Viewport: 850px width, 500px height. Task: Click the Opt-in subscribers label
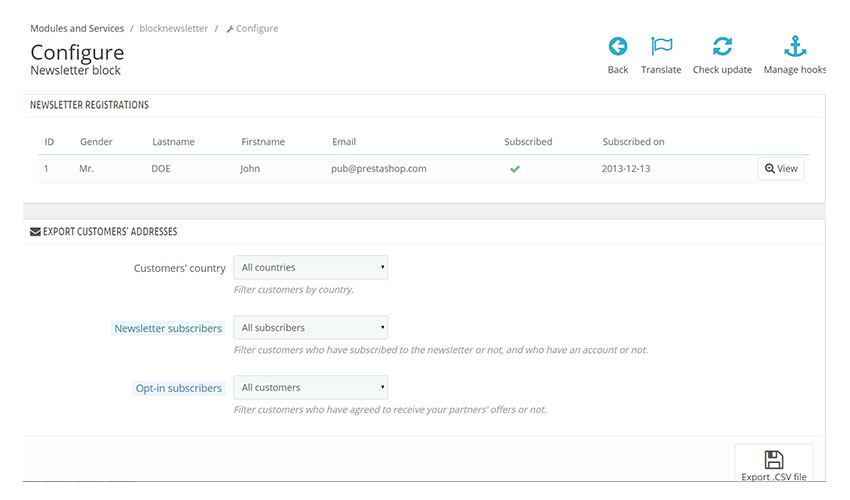(178, 388)
